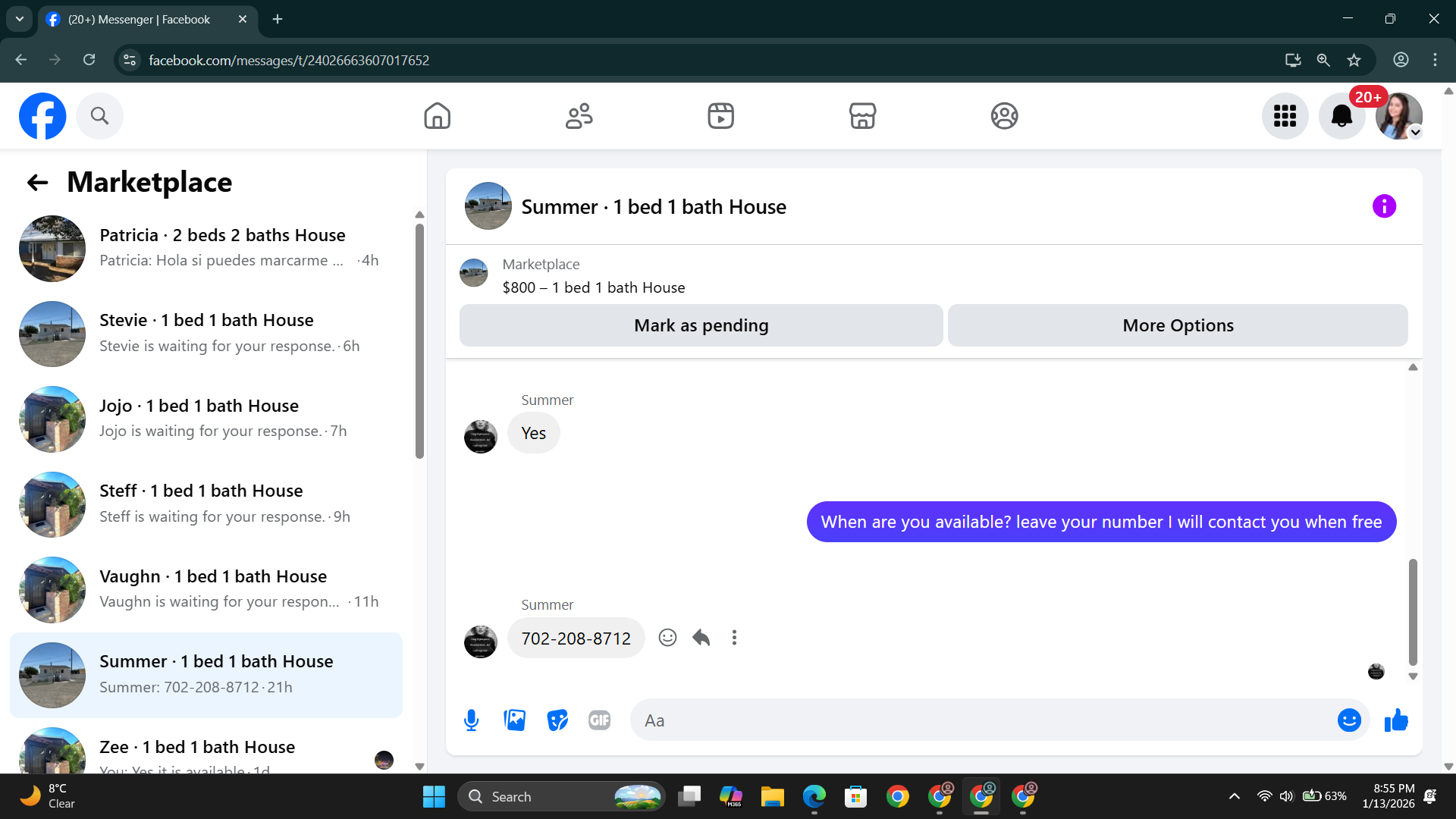Open the voice clip microphone icon

[x=471, y=720]
